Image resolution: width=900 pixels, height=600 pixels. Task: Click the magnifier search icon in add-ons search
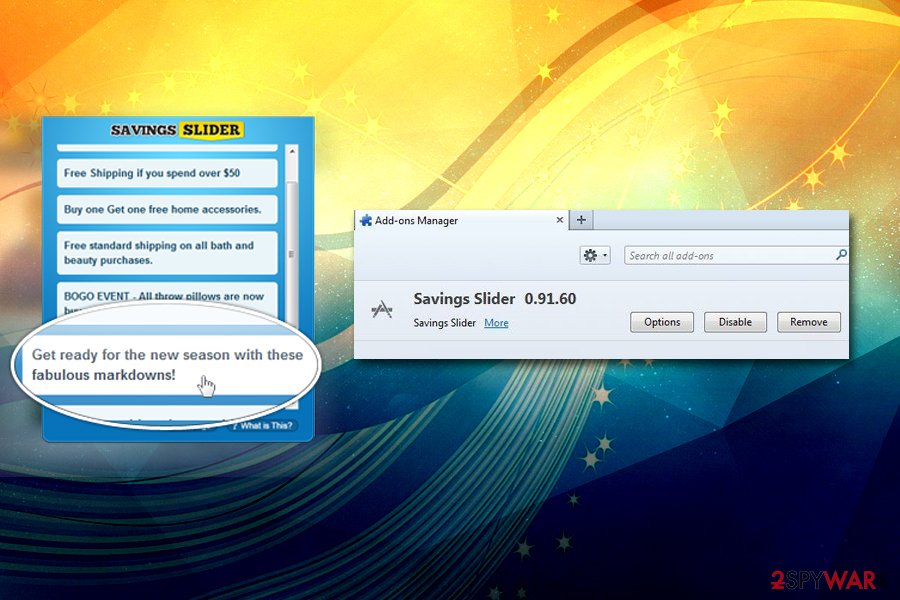[841, 254]
